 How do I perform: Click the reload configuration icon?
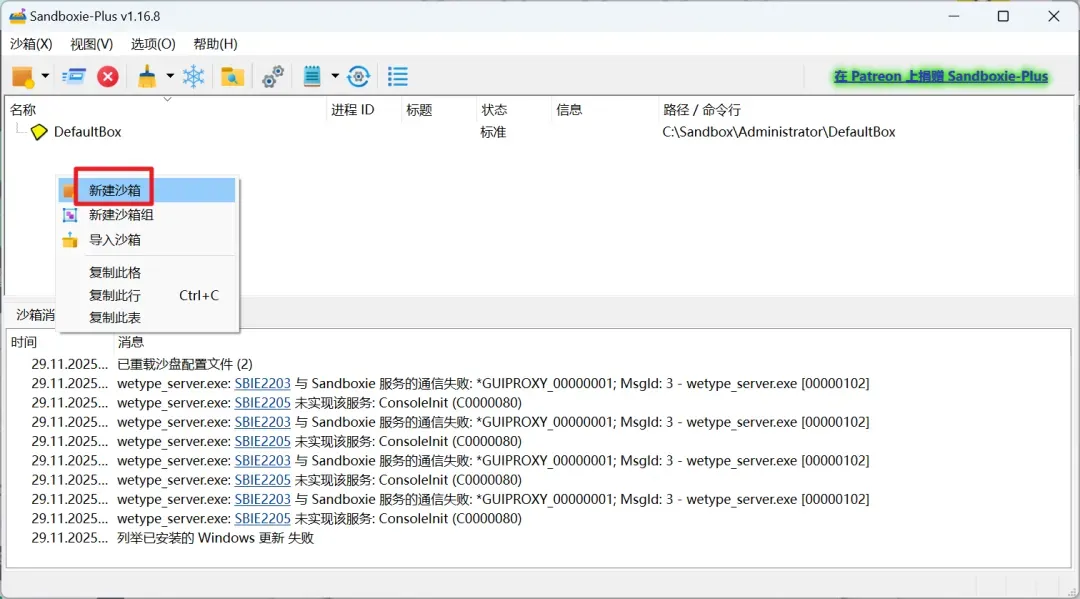[x=359, y=76]
